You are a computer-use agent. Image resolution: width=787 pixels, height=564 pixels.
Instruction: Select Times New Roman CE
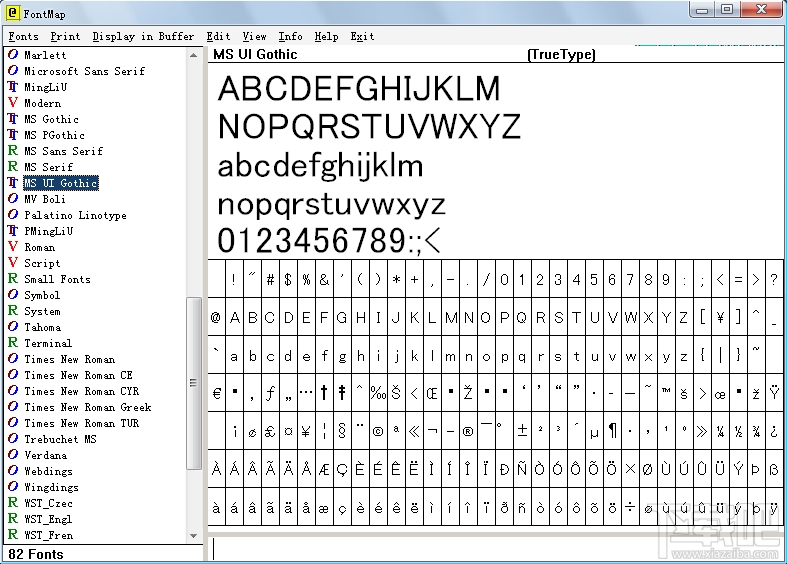(78, 375)
